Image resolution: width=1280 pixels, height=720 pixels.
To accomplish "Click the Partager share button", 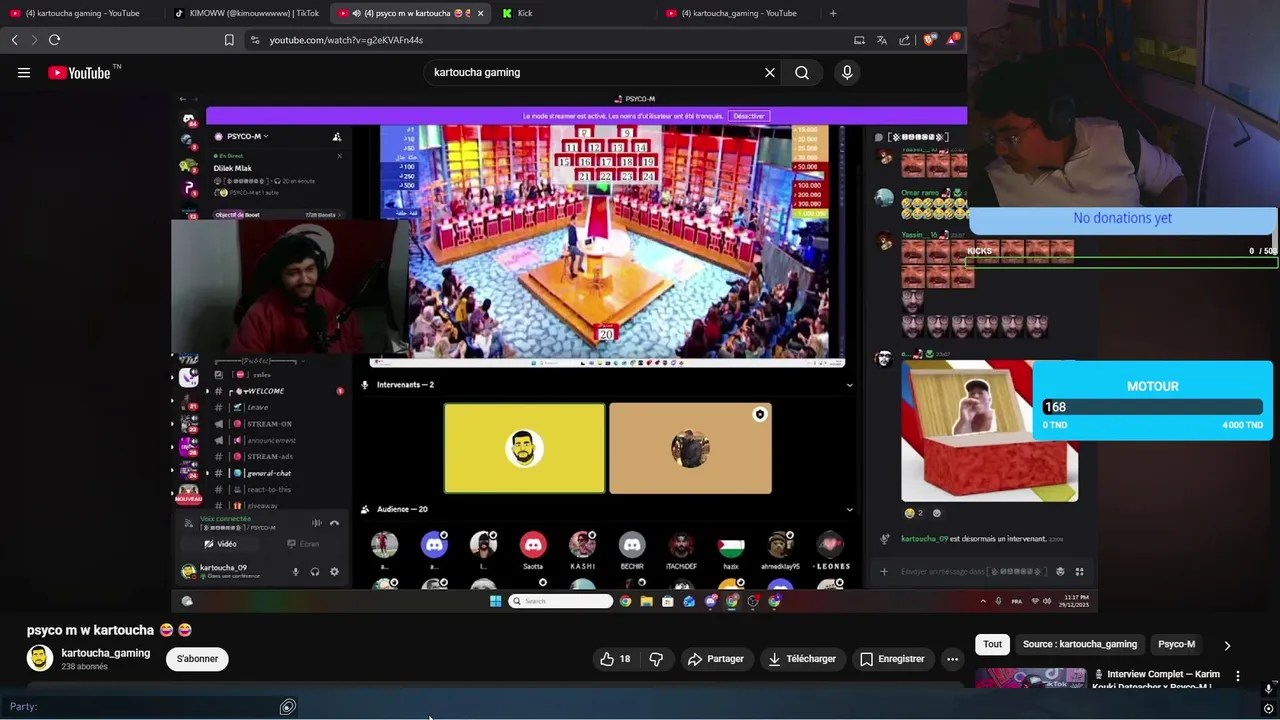I will (x=716, y=659).
